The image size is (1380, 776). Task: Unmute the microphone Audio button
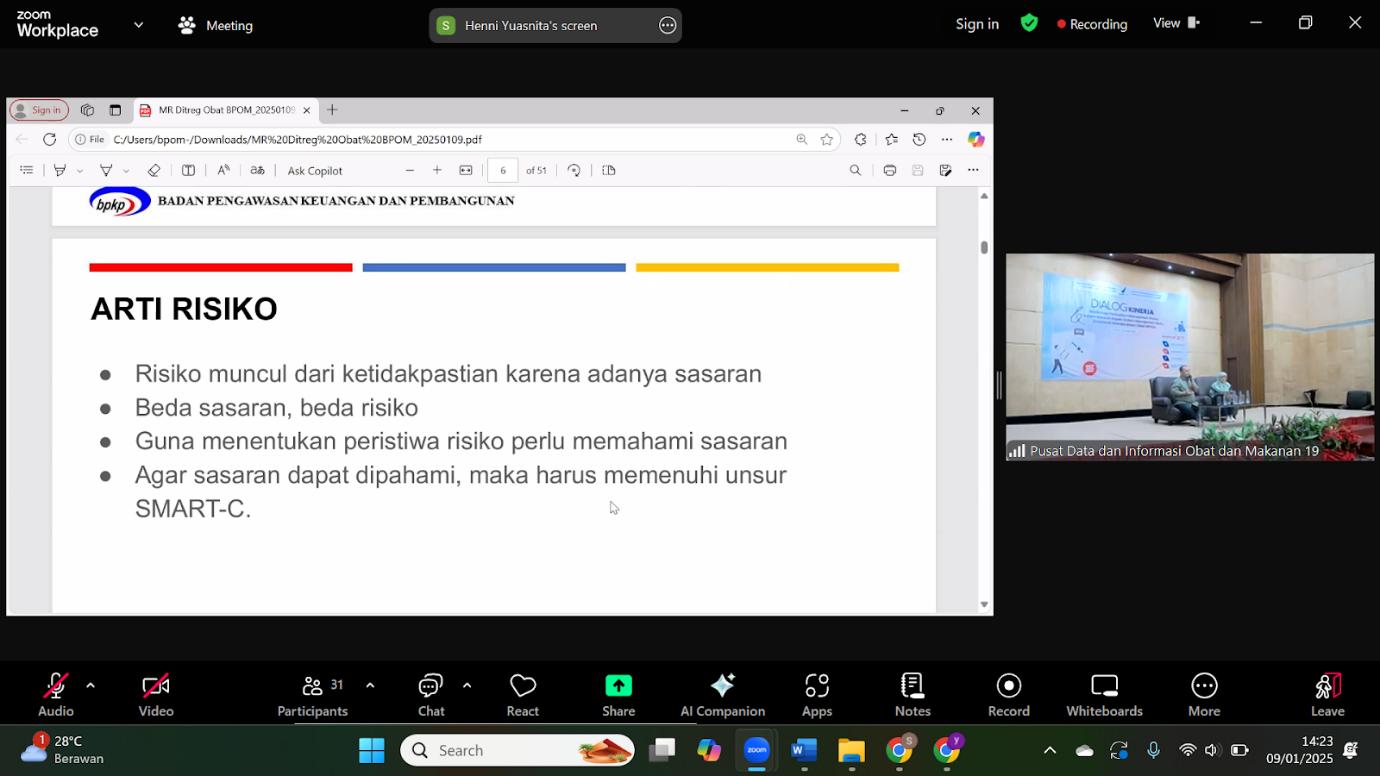(x=56, y=695)
